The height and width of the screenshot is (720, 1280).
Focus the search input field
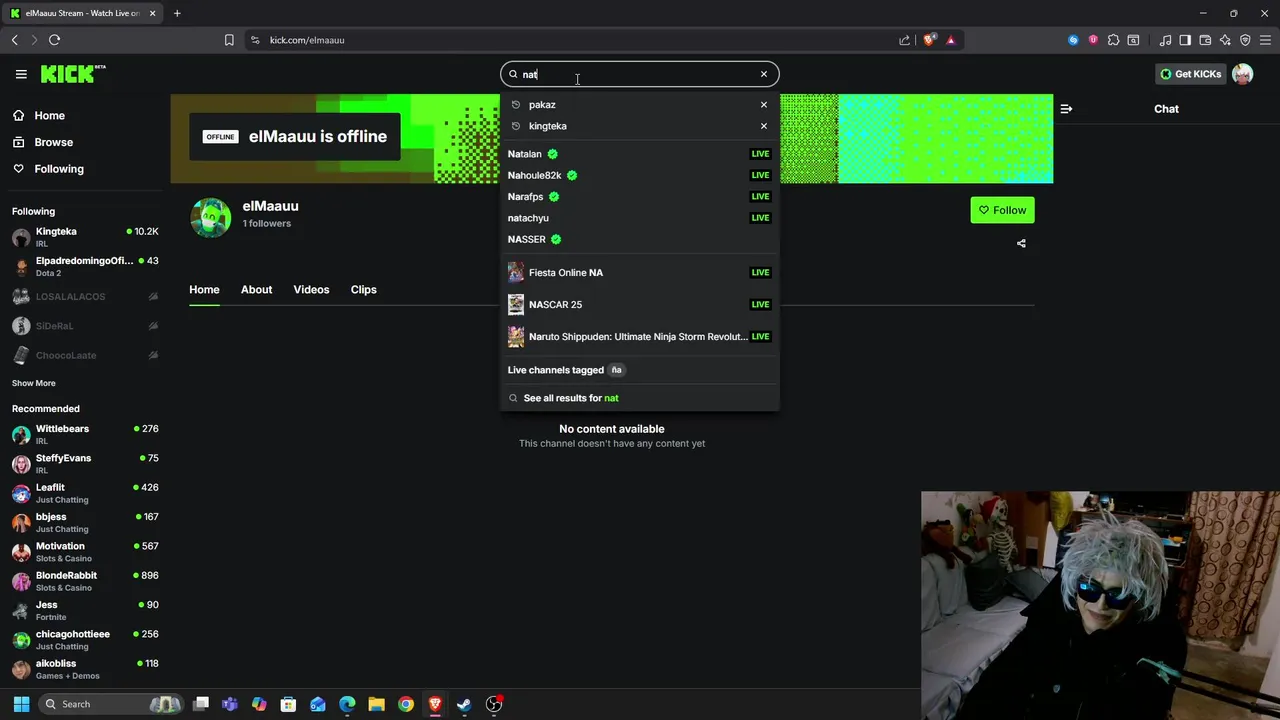tap(638, 74)
